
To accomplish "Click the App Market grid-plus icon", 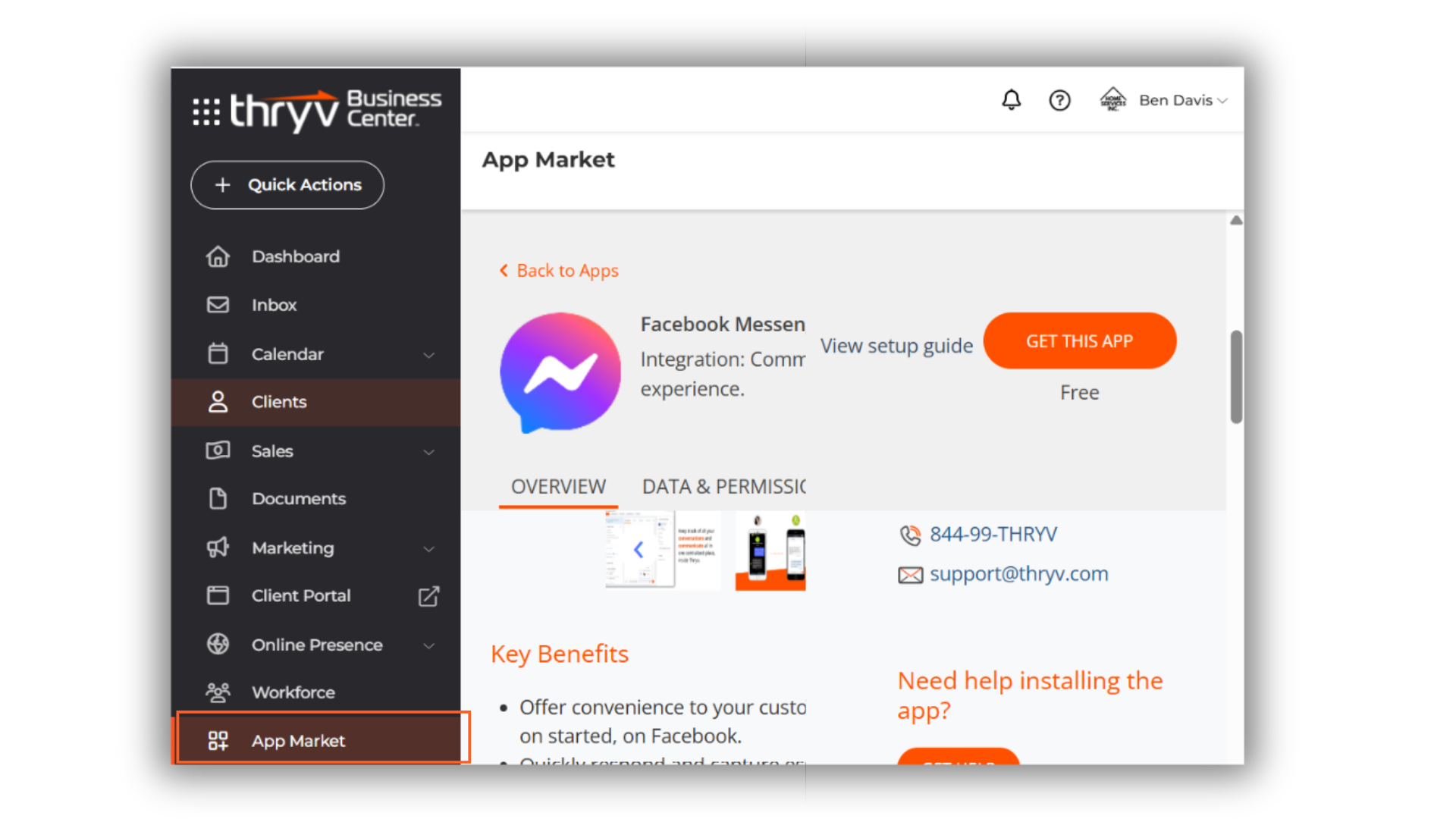I will (218, 741).
